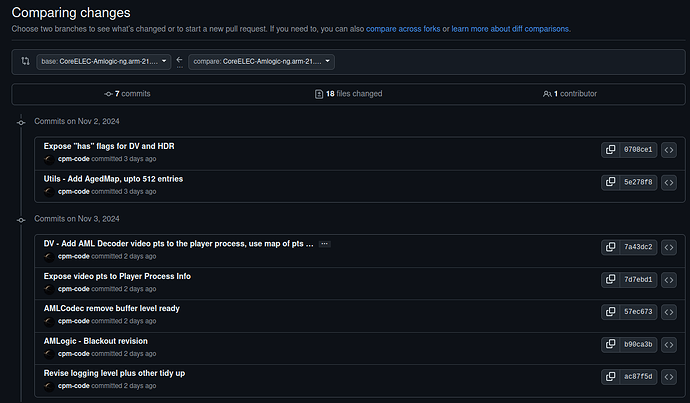Copy full SHA for commit 7a43dc2
Screen dimensions: 690x403
pos(610,247)
